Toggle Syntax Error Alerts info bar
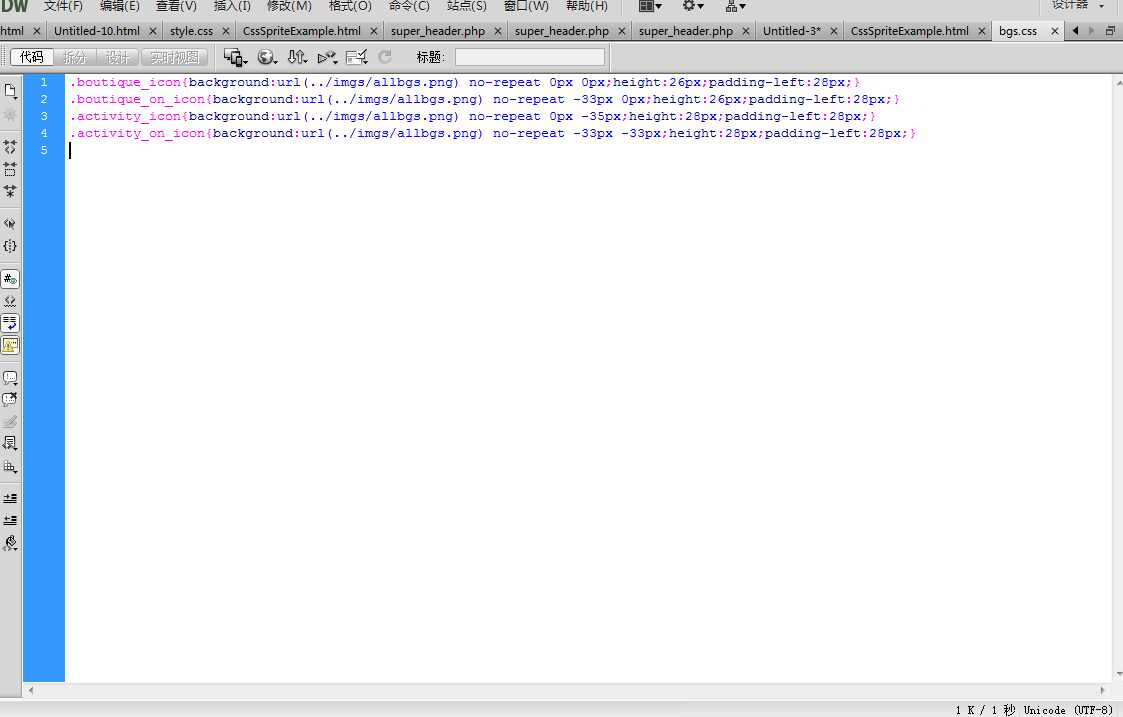Screen dimensions: 1123x717 pos(10,345)
